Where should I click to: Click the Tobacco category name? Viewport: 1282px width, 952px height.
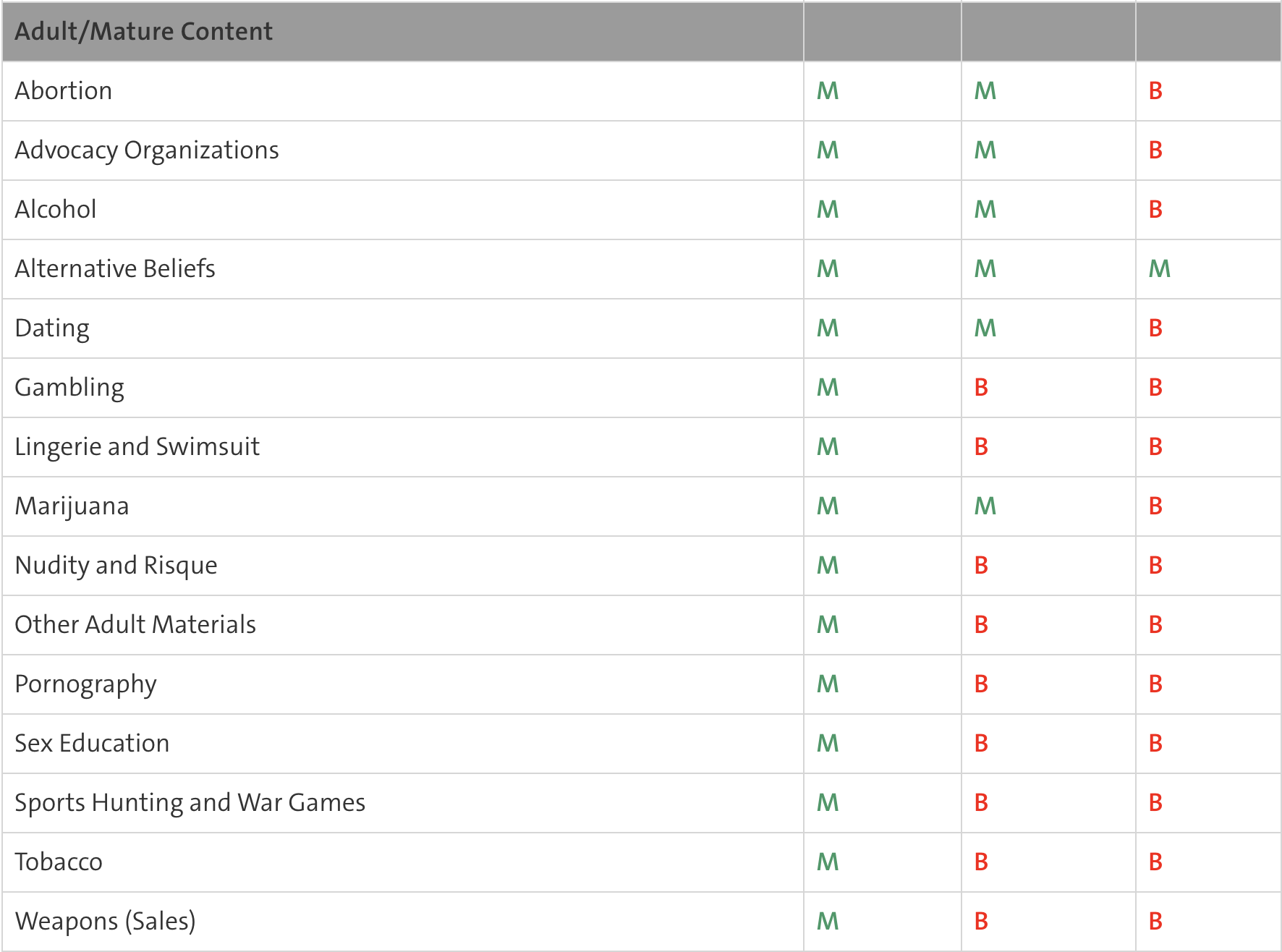click(x=59, y=862)
